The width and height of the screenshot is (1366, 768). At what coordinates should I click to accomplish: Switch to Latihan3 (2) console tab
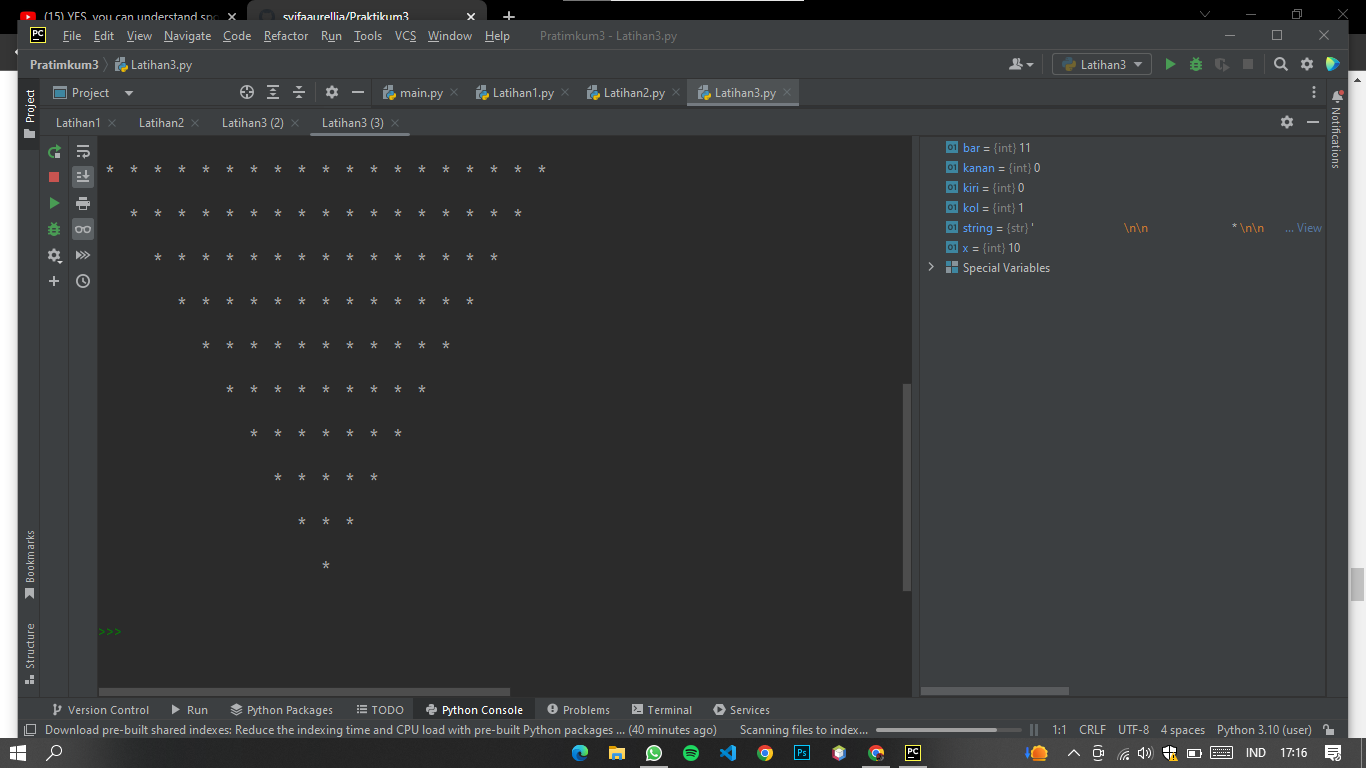click(x=253, y=123)
